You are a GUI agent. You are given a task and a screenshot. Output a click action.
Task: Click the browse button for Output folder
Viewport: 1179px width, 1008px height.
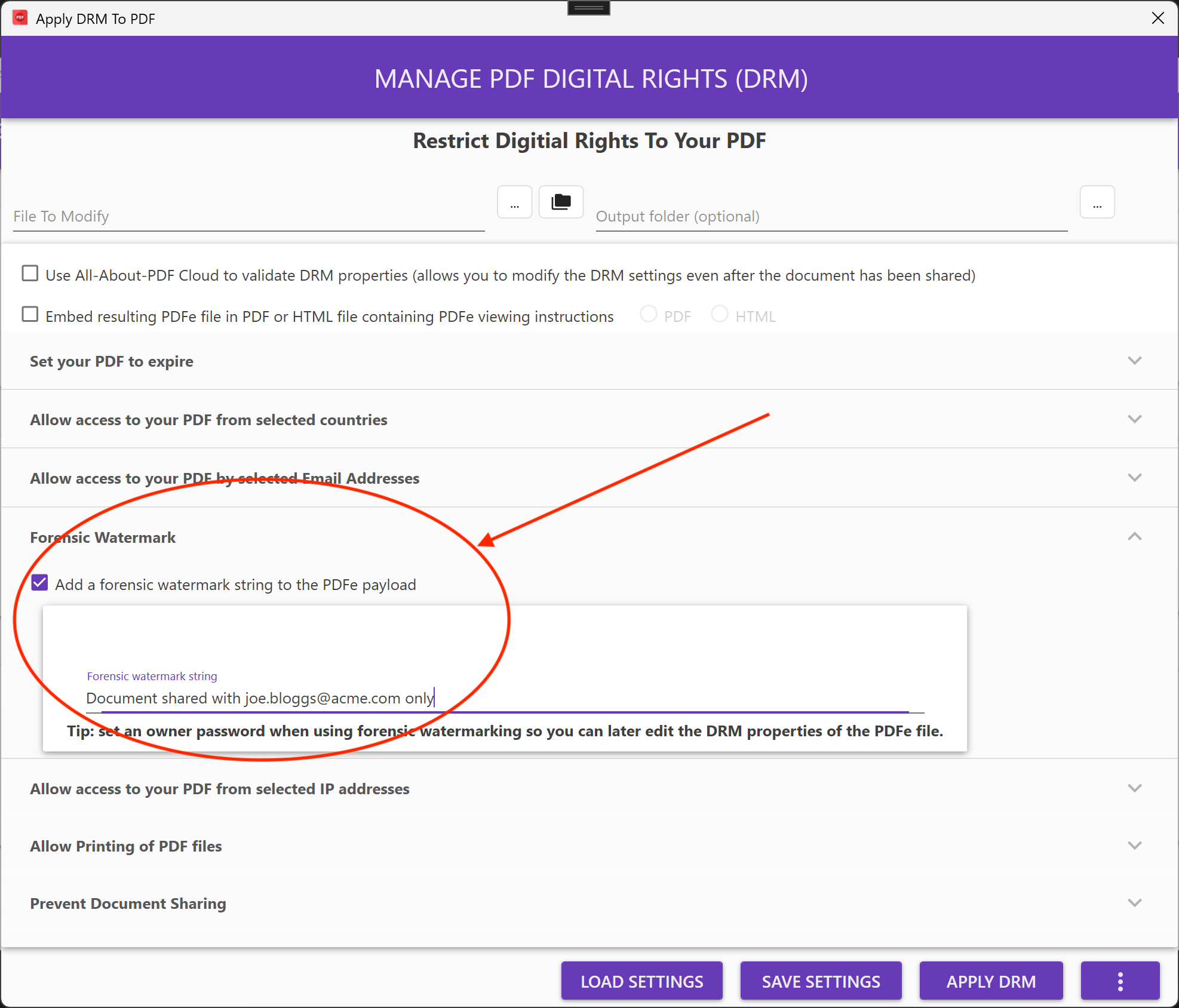point(1097,202)
